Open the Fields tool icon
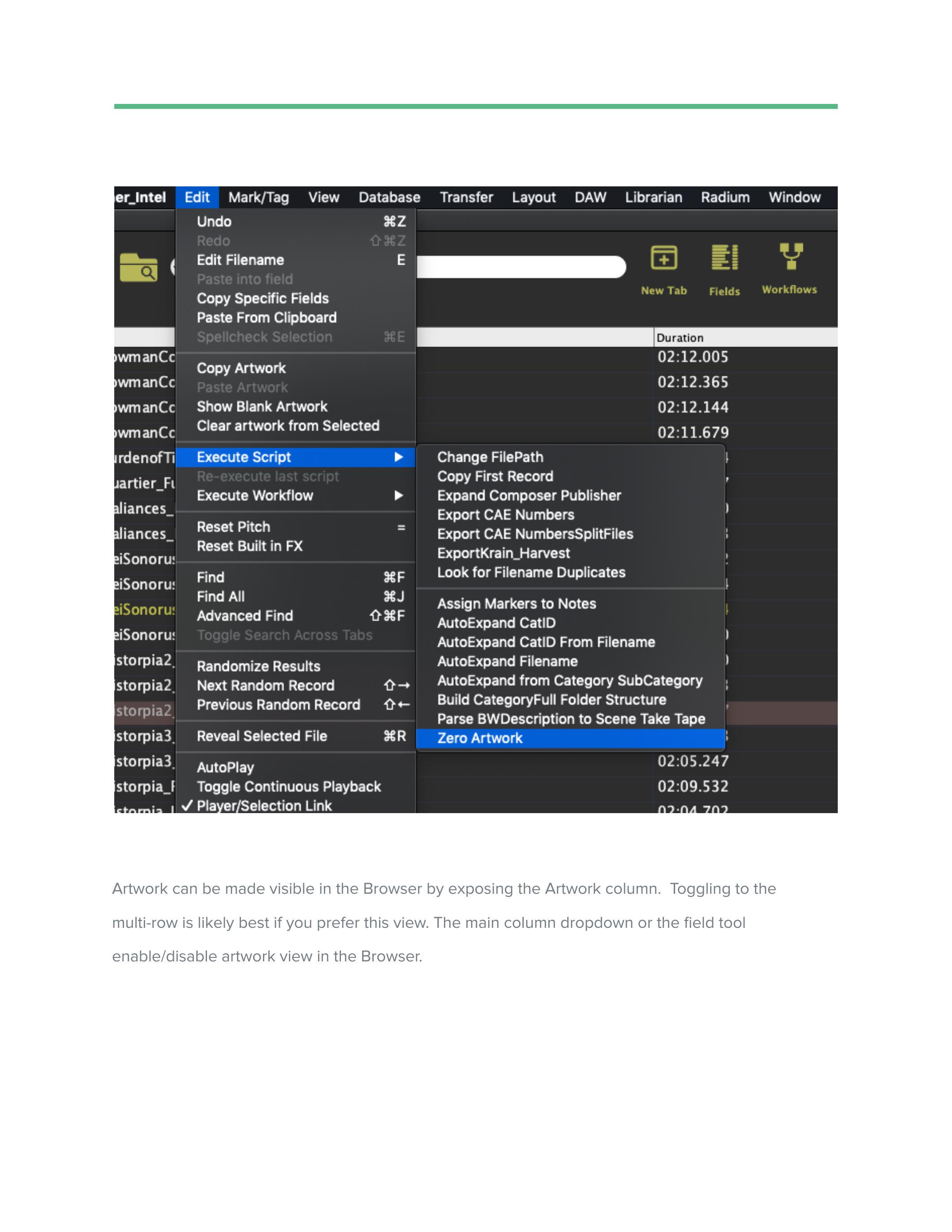This screenshot has height=1232, width=952. [724, 258]
